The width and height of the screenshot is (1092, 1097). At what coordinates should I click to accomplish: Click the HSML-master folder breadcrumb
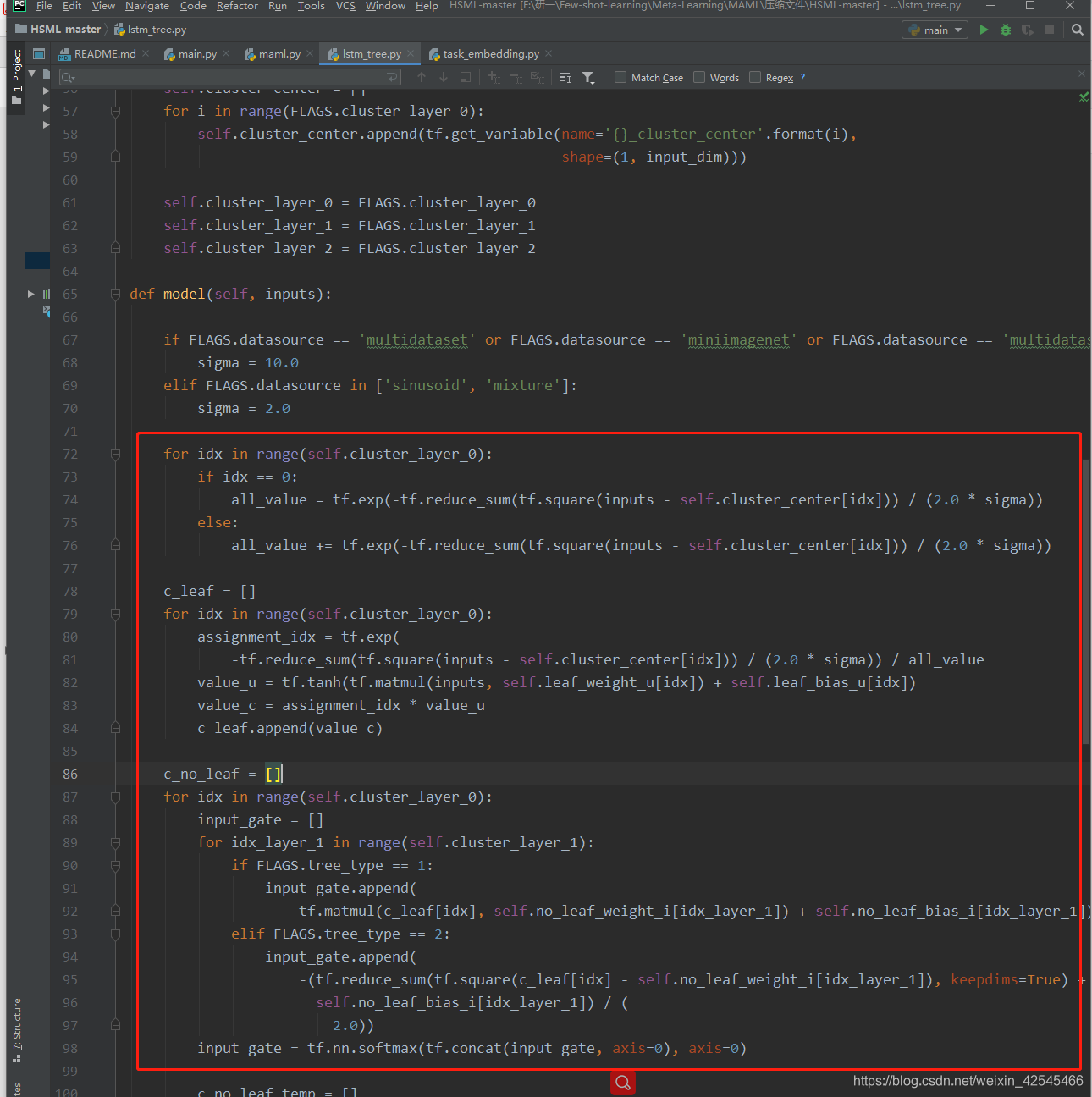58,30
